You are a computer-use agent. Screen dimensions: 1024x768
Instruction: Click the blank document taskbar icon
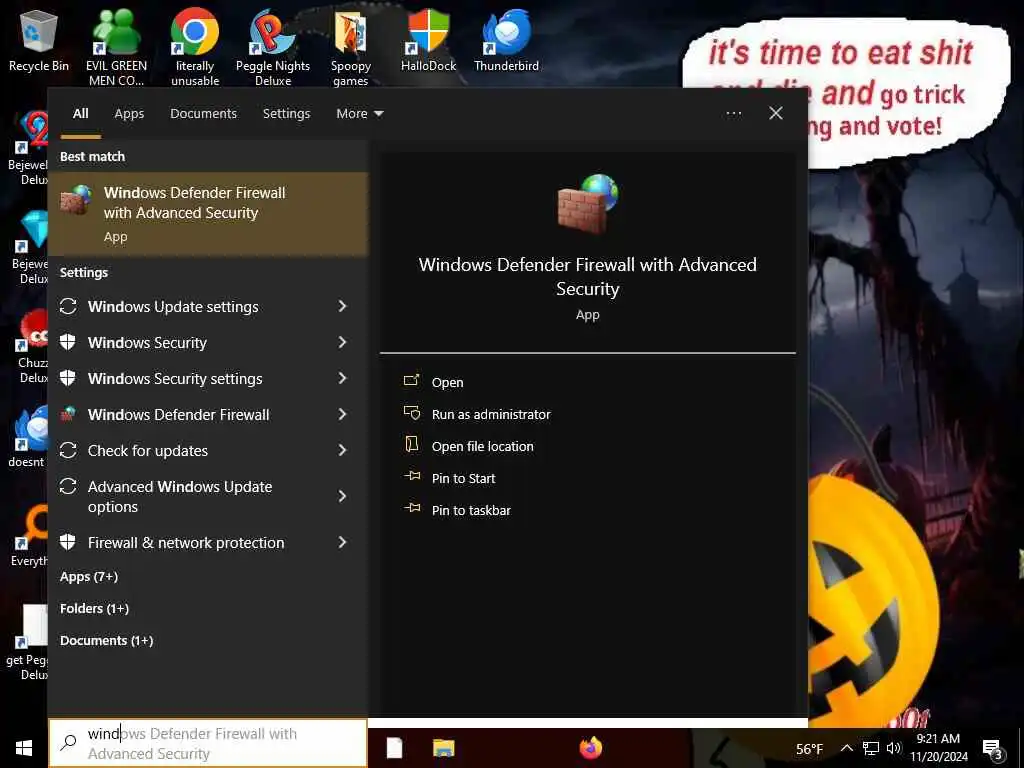394,748
